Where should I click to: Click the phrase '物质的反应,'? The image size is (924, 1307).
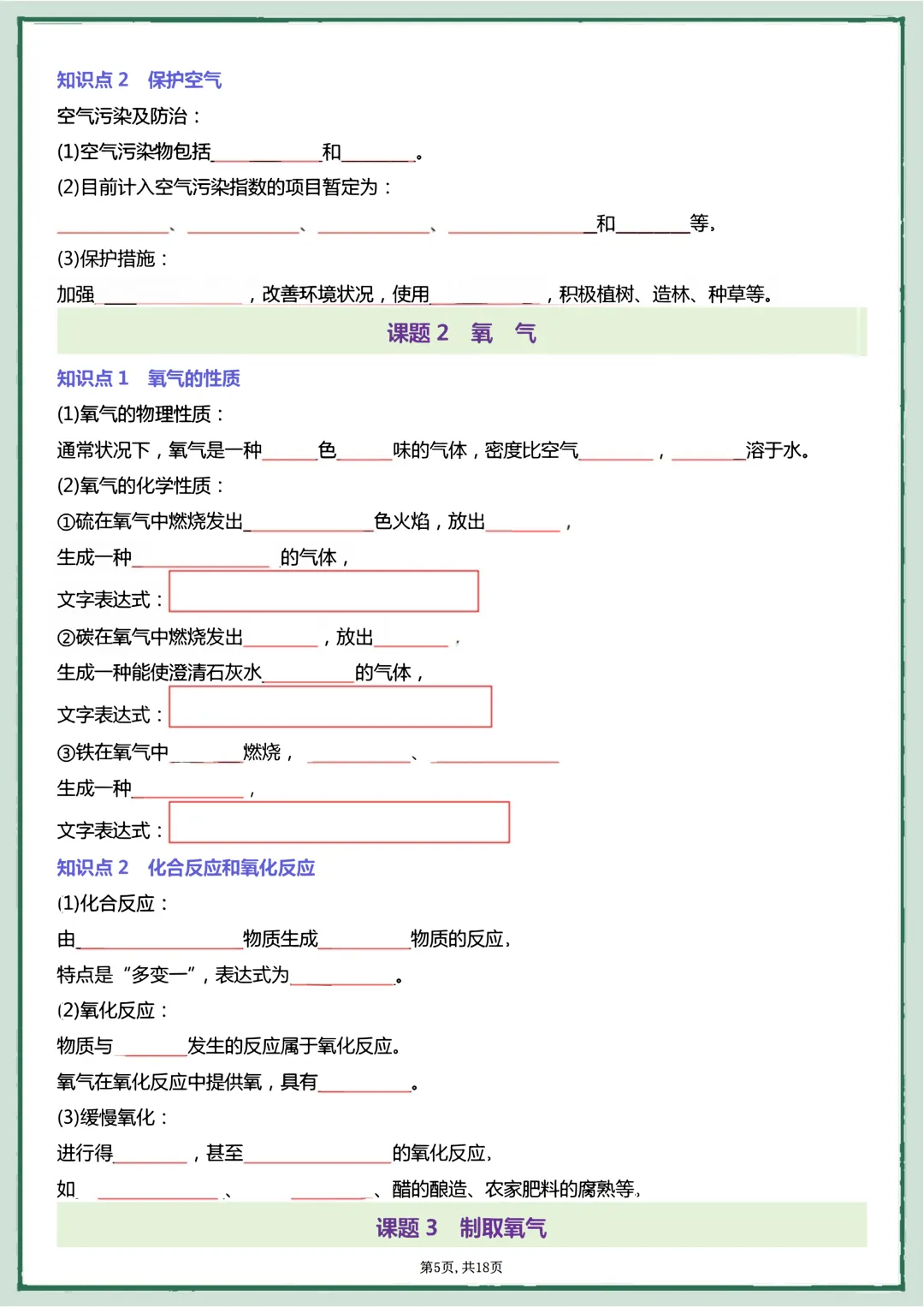pos(460,939)
